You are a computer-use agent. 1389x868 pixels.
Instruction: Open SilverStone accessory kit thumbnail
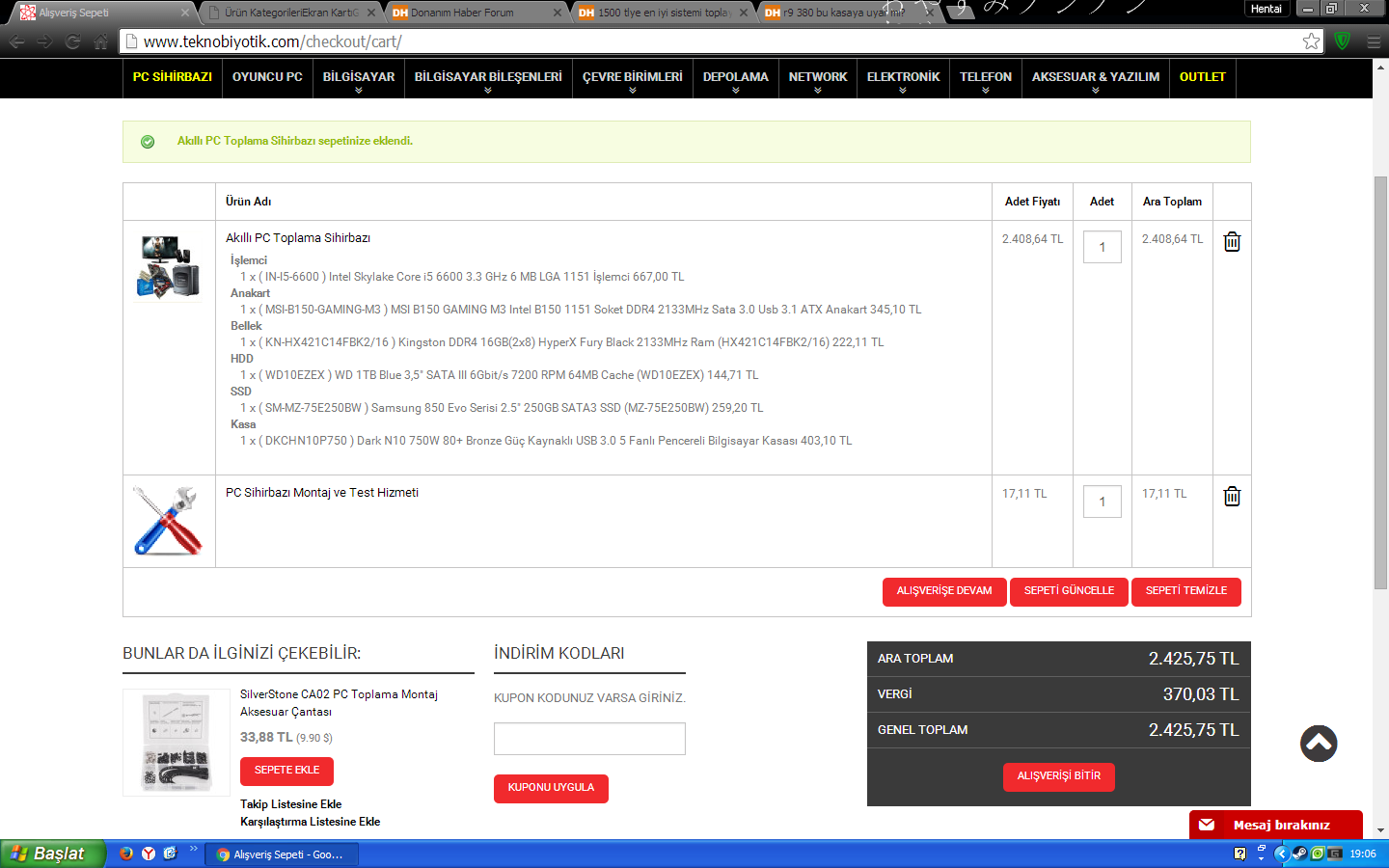point(177,743)
